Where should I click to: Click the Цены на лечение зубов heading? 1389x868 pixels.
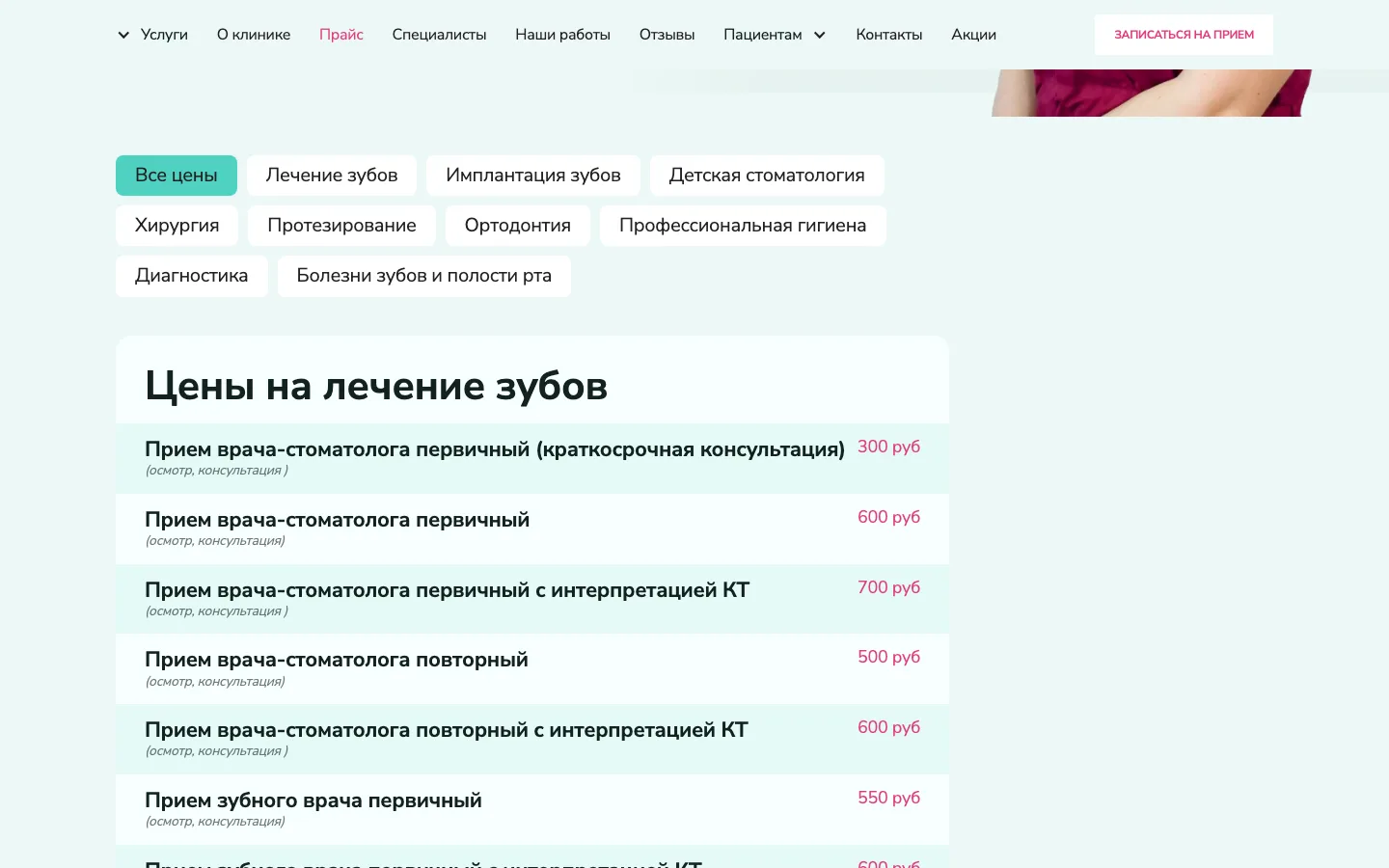point(376,386)
